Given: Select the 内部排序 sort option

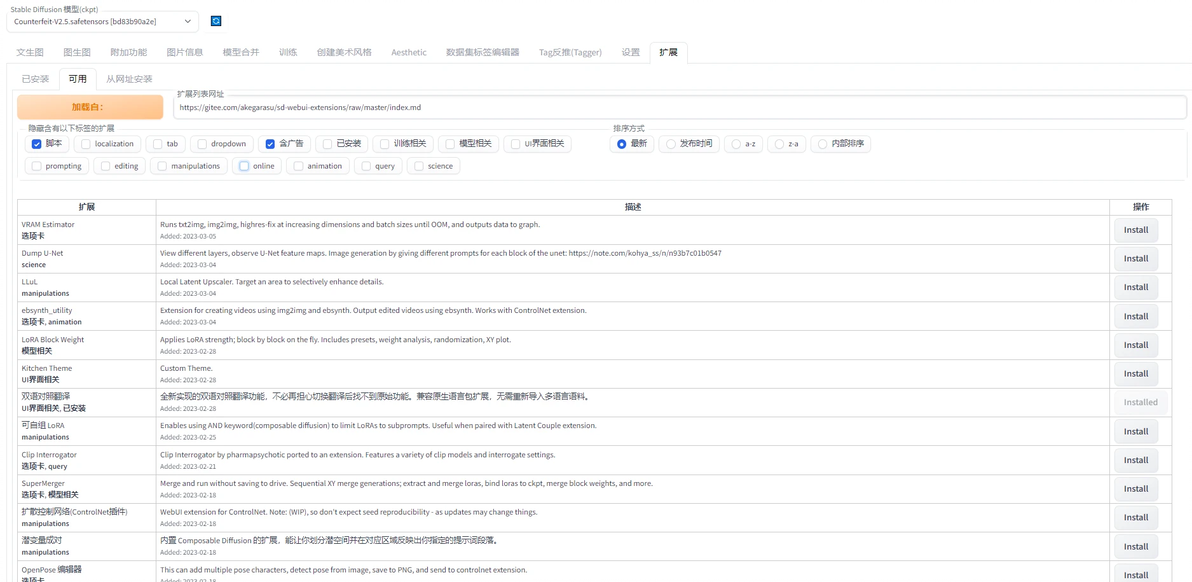Looking at the screenshot, I should click(823, 144).
